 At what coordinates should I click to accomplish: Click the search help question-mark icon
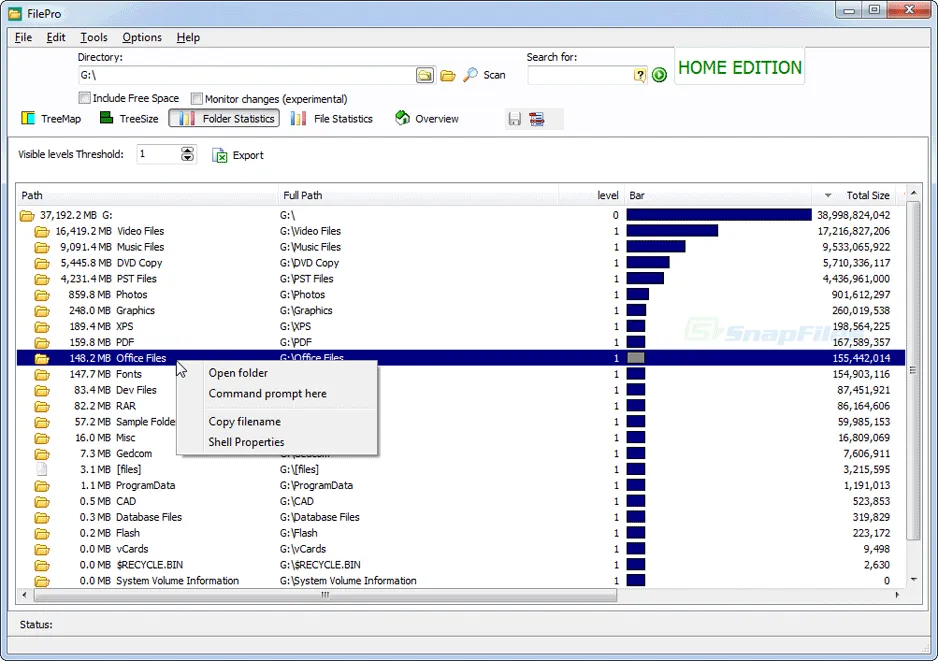coord(639,75)
